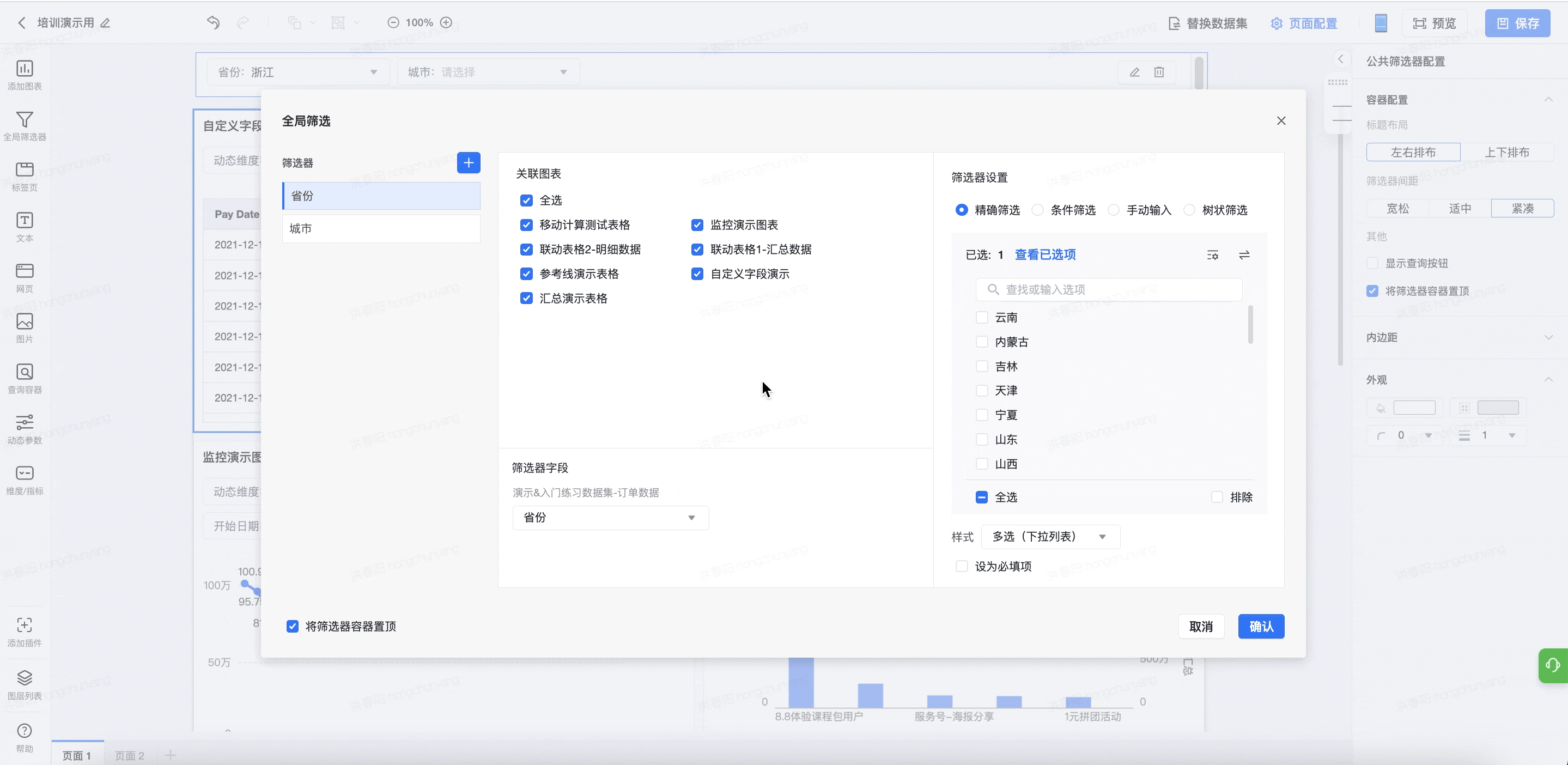1568x765 pixels.
Task: Expand 内边距 section
Action: (1548, 337)
